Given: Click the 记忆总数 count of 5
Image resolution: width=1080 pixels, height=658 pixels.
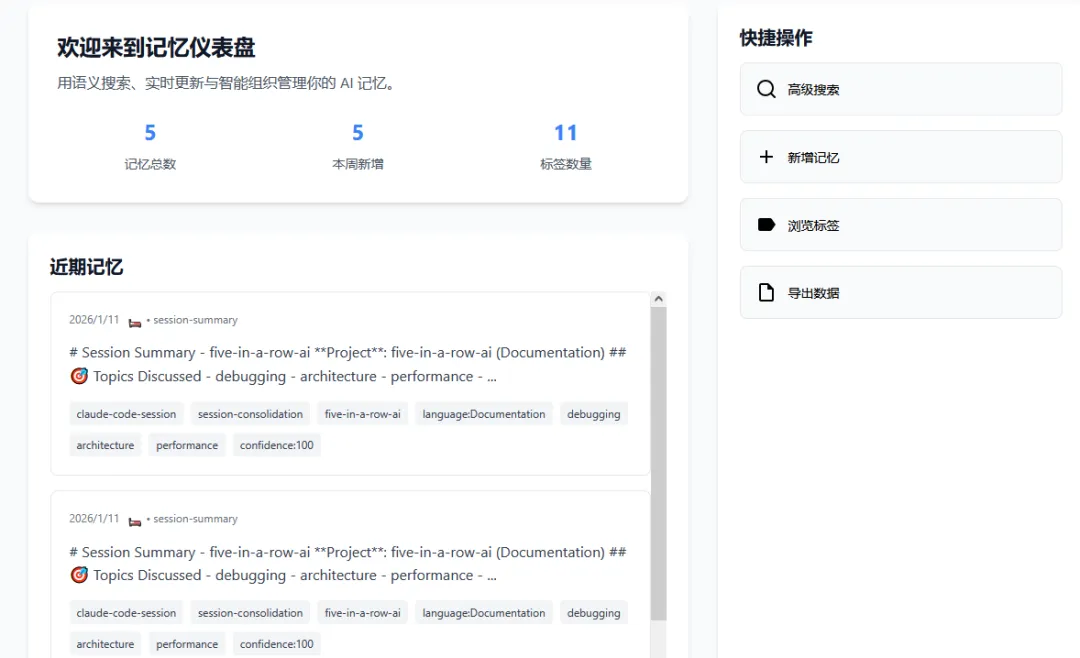Looking at the screenshot, I should [x=150, y=132].
